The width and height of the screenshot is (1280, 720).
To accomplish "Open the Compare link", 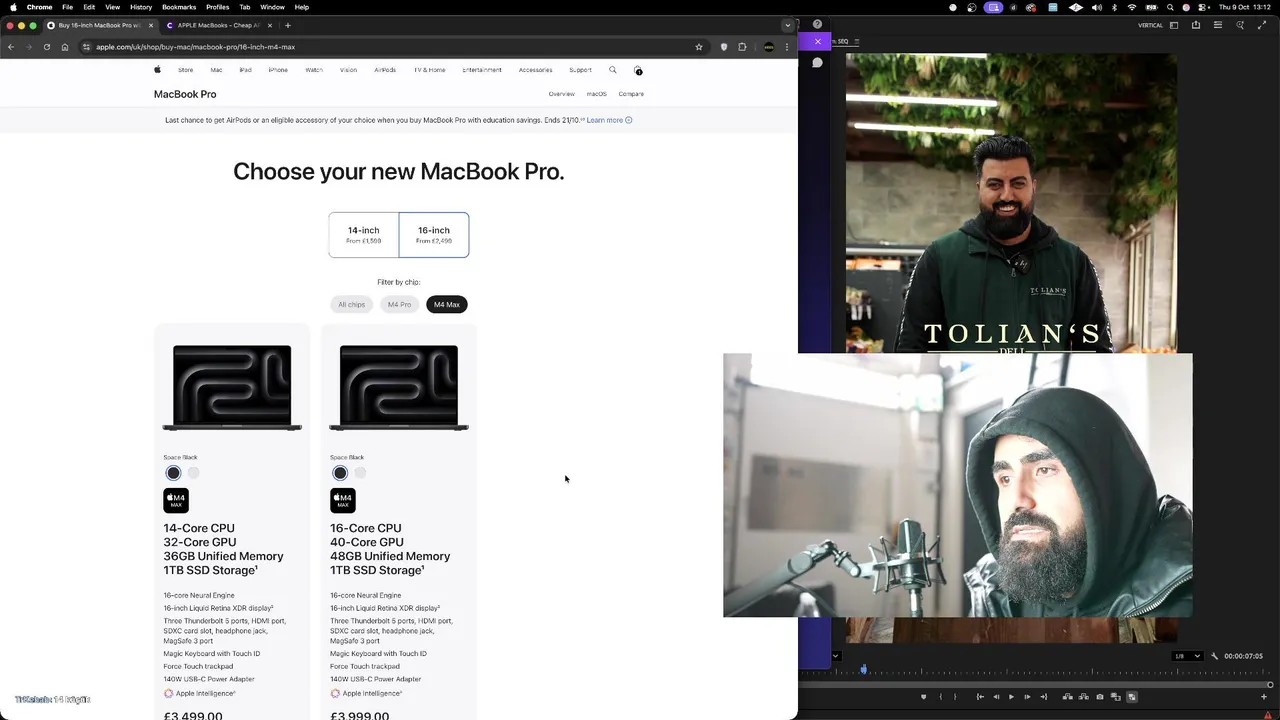I will pos(631,94).
